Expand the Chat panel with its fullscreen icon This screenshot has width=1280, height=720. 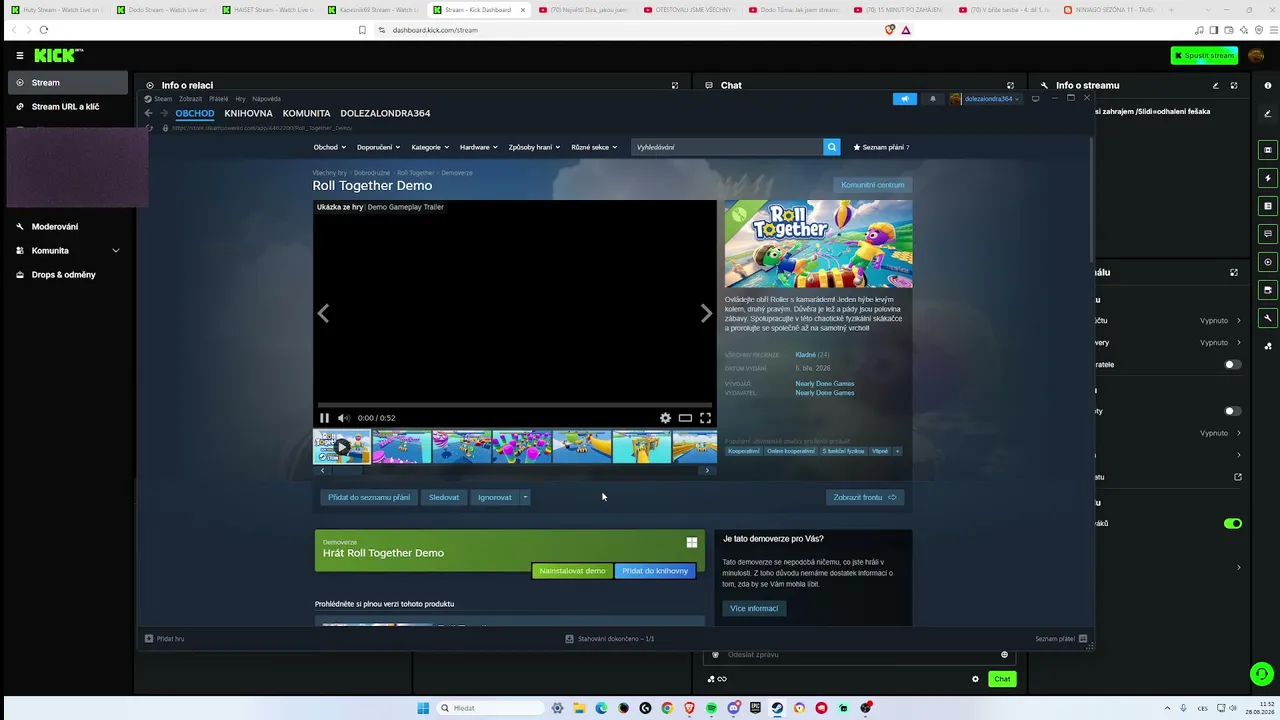click(1010, 85)
